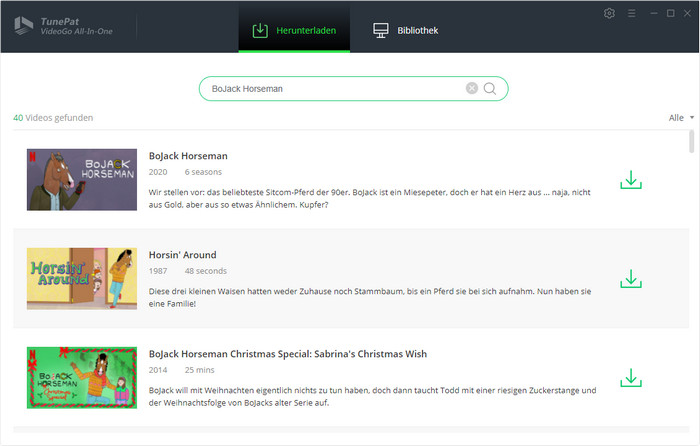Download the BoJack Horseman series

tap(630, 180)
